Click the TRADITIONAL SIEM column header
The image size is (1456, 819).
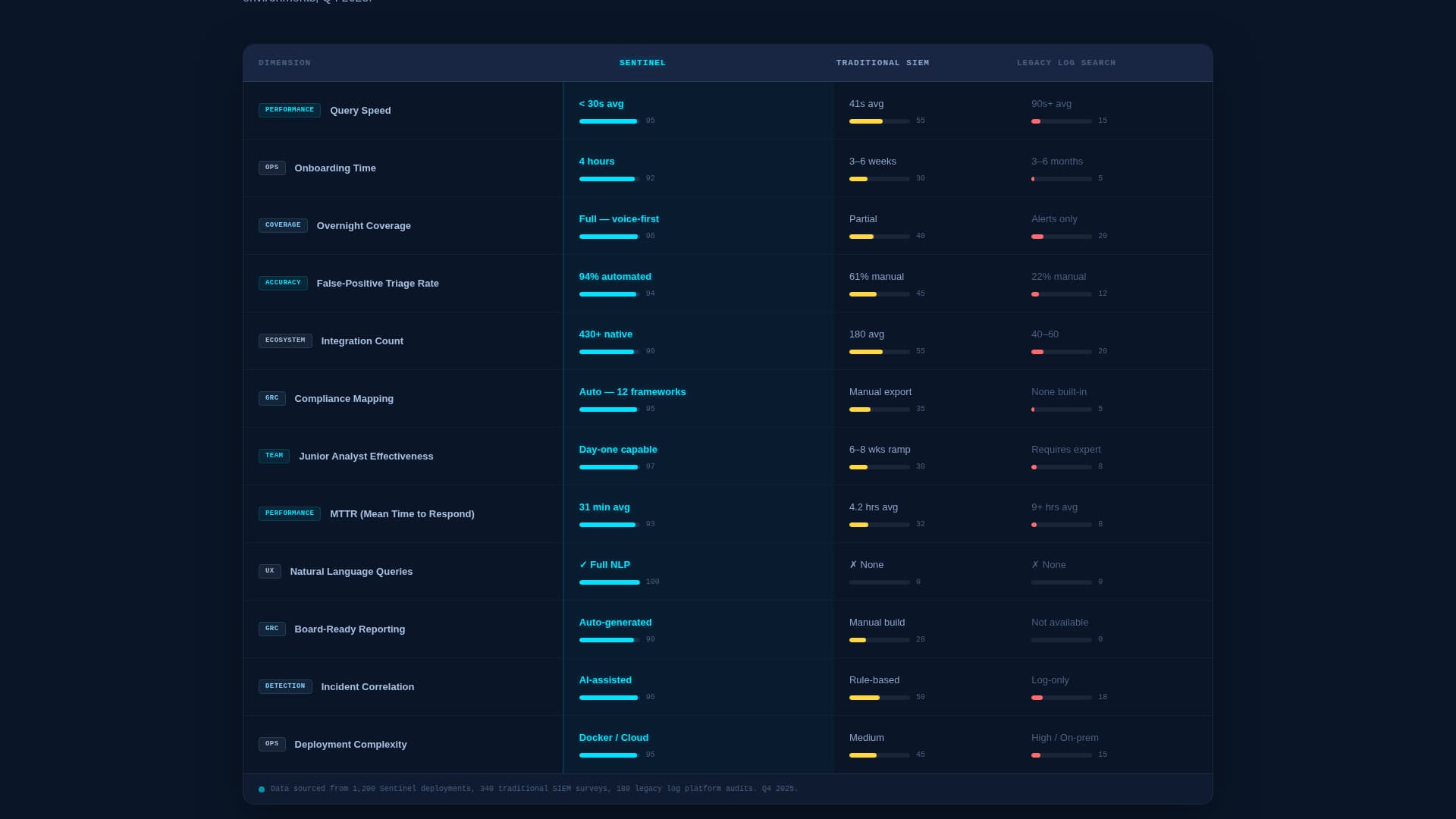883,63
